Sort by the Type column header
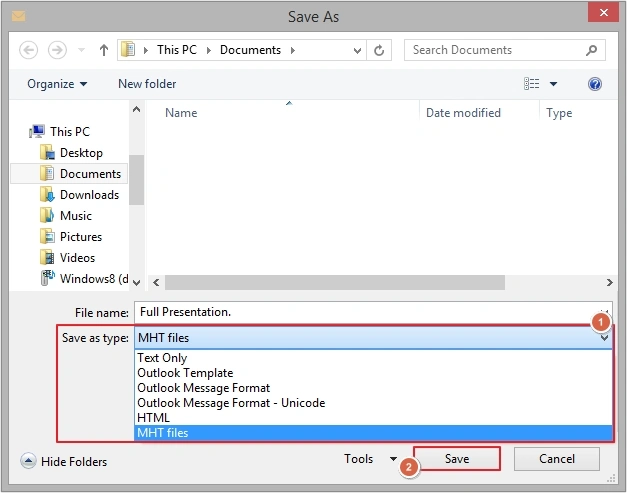The height and width of the screenshot is (493, 627). (559, 113)
